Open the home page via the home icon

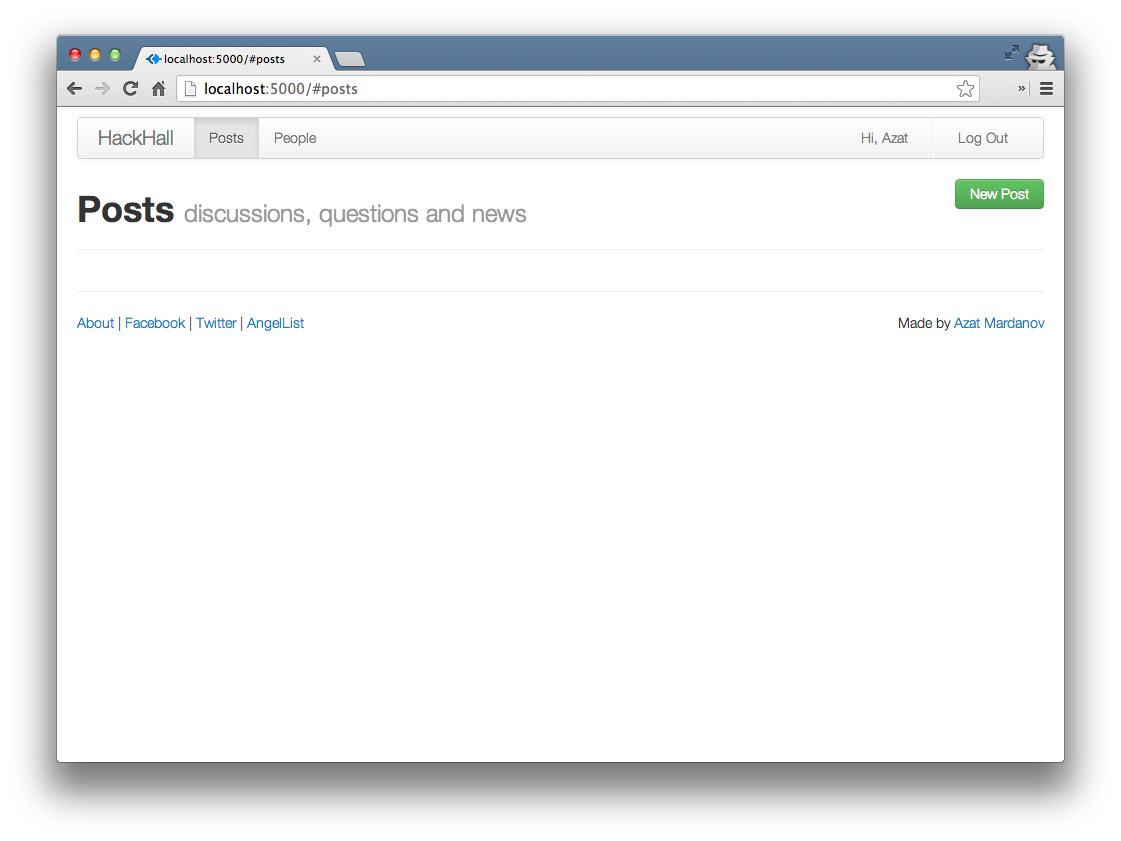pyautogui.click(x=158, y=88)
